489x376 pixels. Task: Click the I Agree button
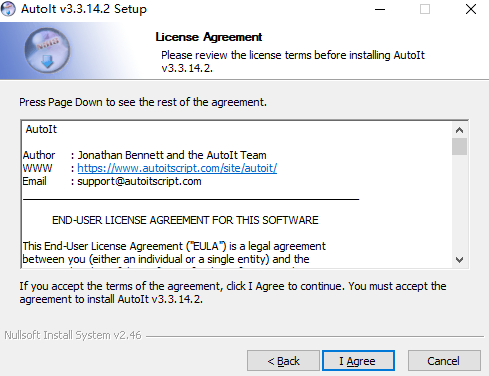[x=358, y=361]
